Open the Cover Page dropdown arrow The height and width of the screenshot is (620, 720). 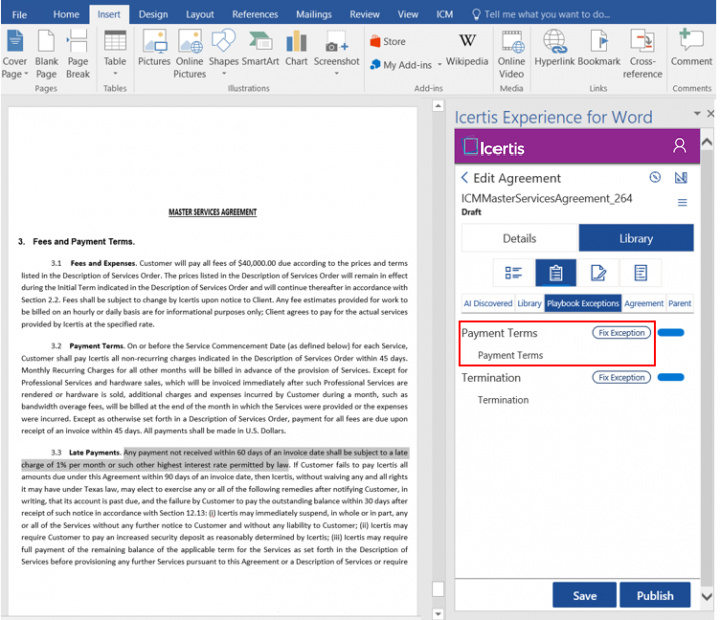click(26, 74)
